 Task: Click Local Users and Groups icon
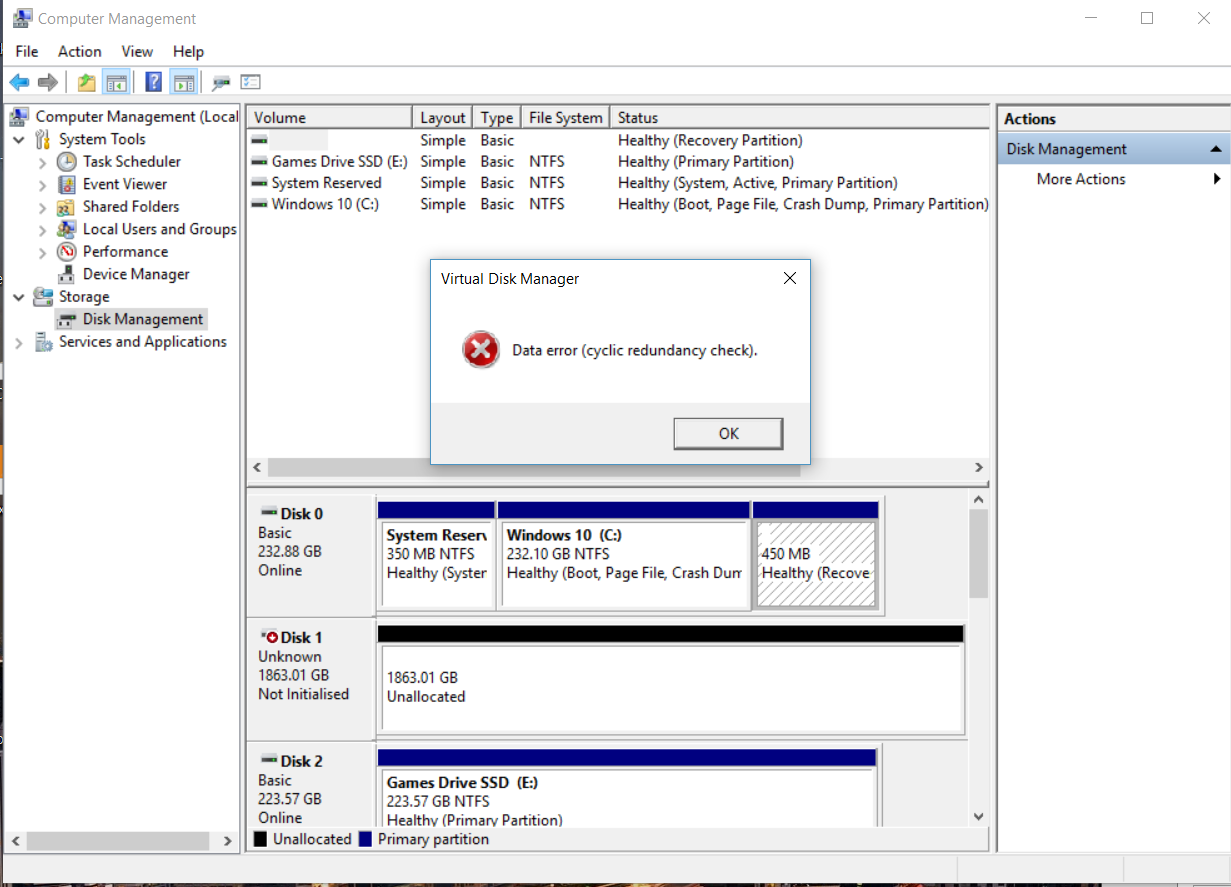(x=67, y=229)
